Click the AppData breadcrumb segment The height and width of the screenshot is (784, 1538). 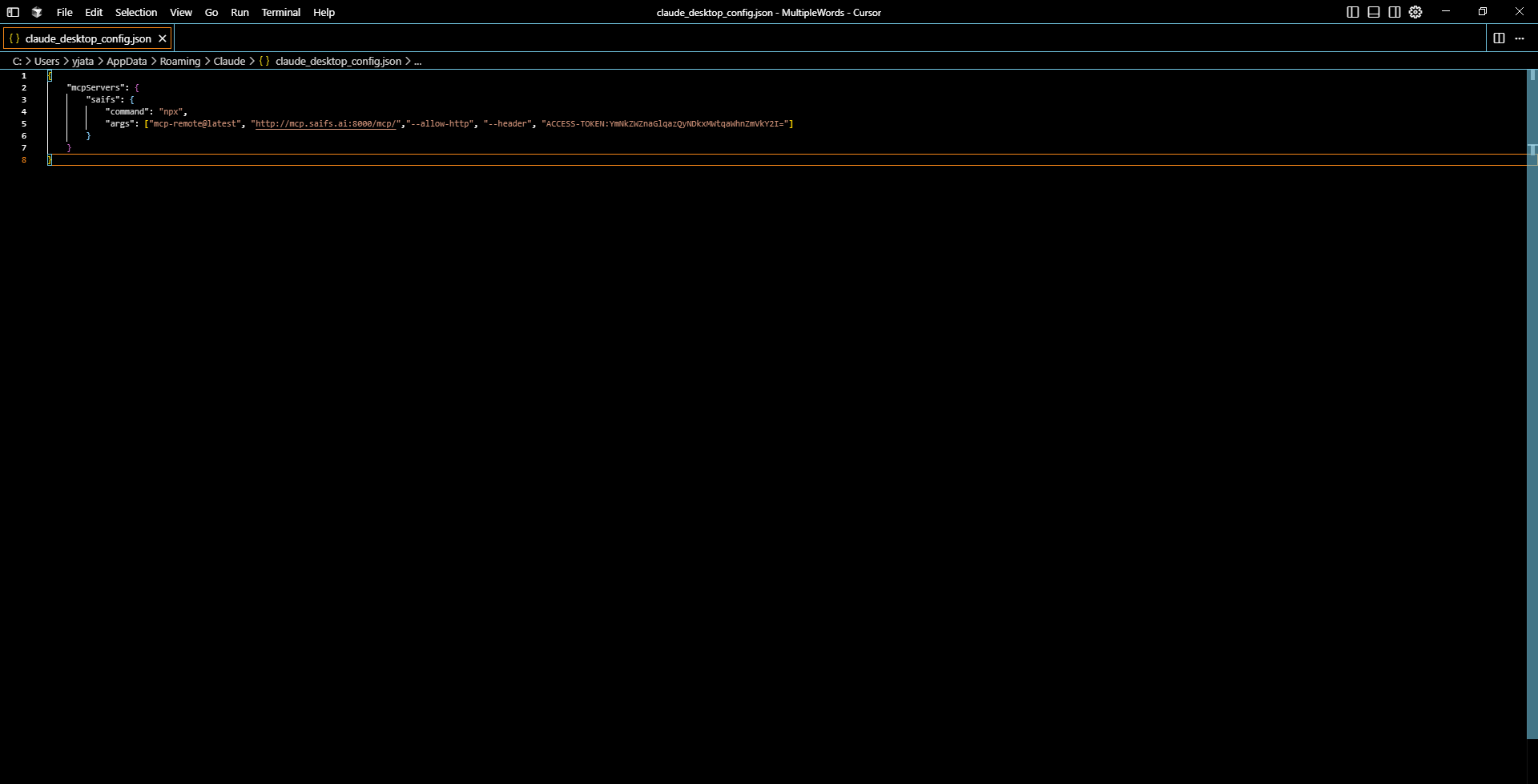click(127, 61)
